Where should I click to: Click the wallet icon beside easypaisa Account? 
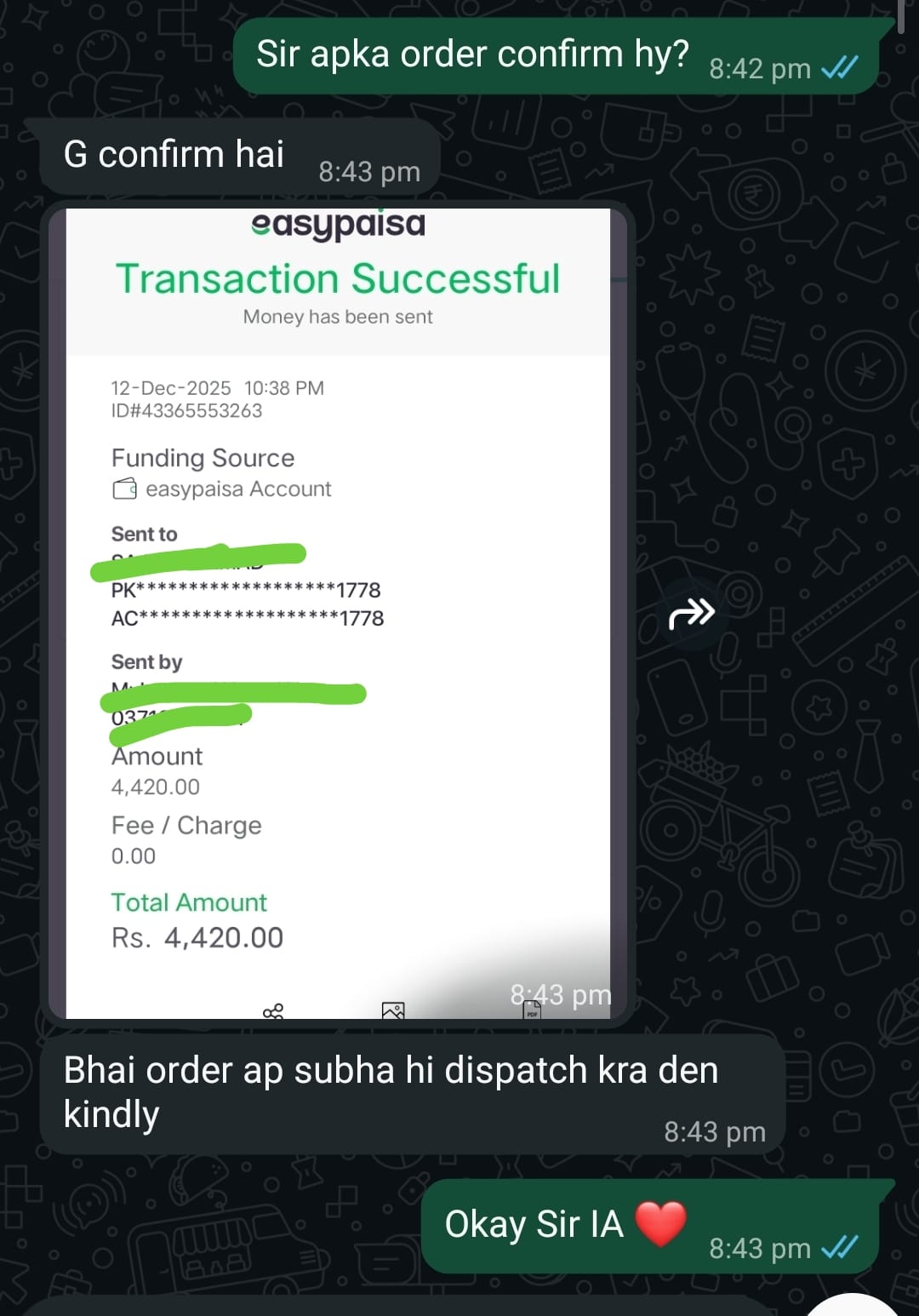coord(124,489)
